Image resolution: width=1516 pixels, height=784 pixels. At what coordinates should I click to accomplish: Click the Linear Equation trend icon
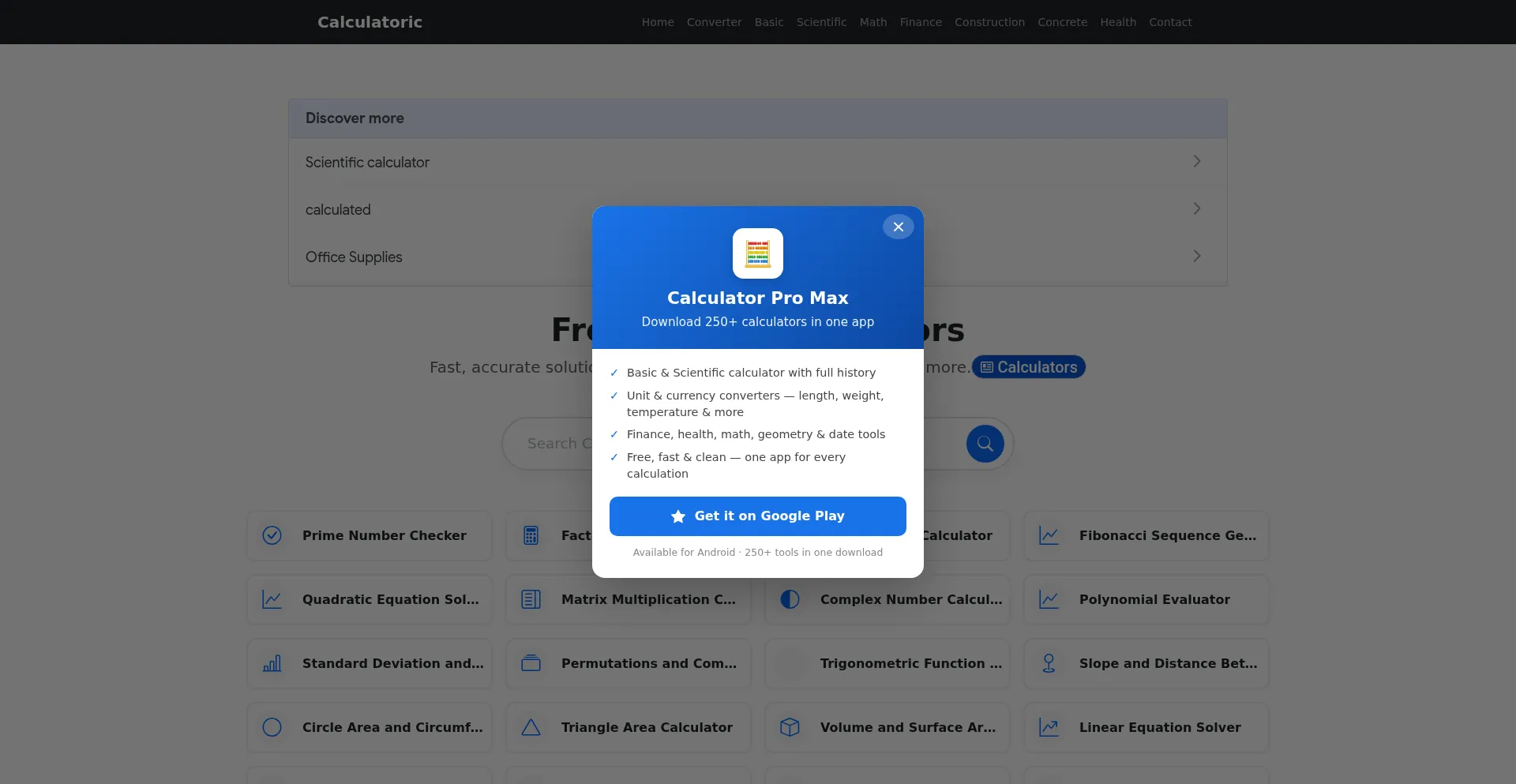coord(1049,727)
